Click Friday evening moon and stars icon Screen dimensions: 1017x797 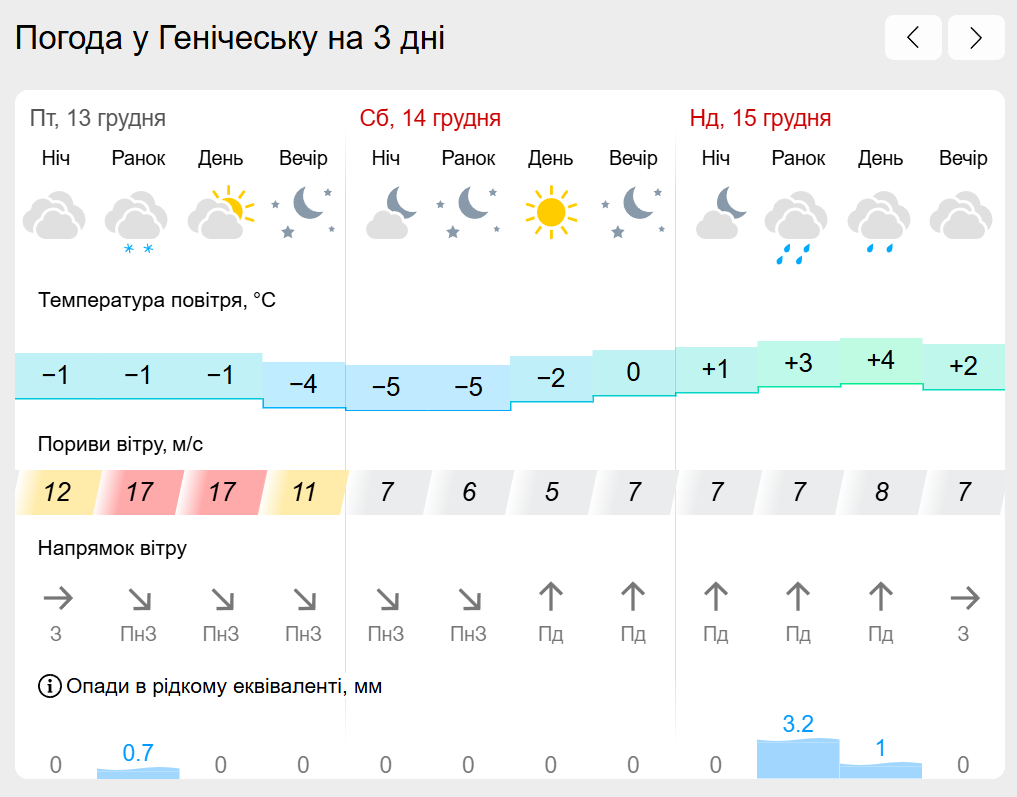[x=303, y=212]
